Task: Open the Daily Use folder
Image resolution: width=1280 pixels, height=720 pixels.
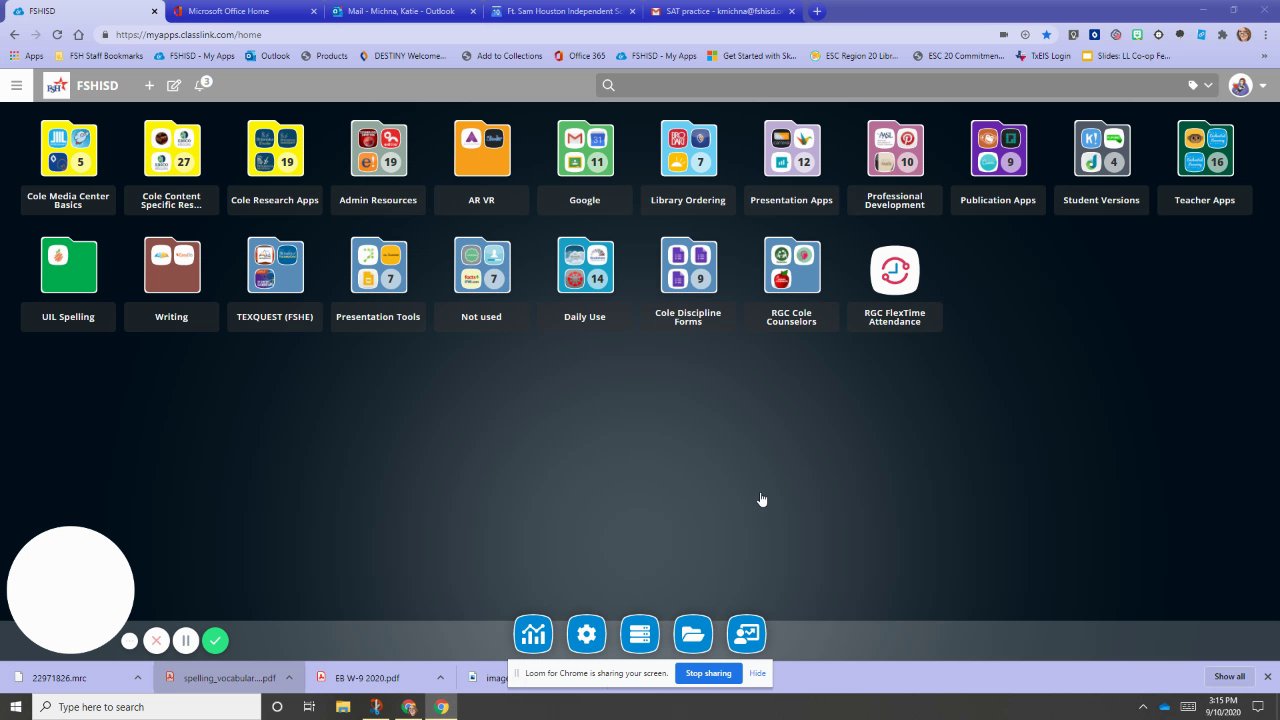Action: pyautogui.click(x=585, y=266)
